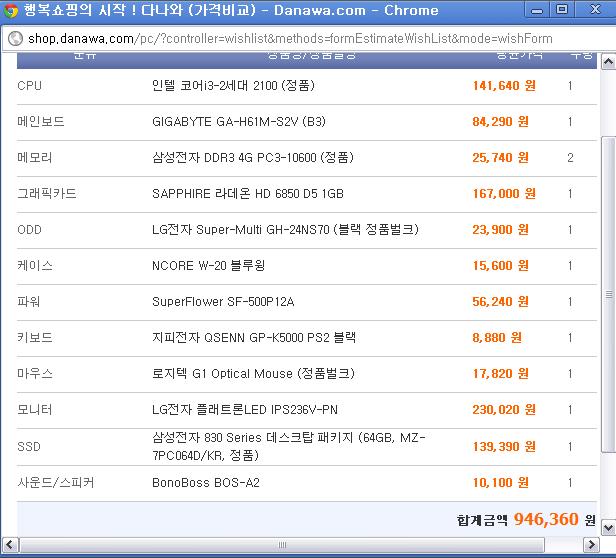Click the 10,100 원 speaker price
Image resolution: width=616 pixels, height=558 pixels.
click(500, 483)
